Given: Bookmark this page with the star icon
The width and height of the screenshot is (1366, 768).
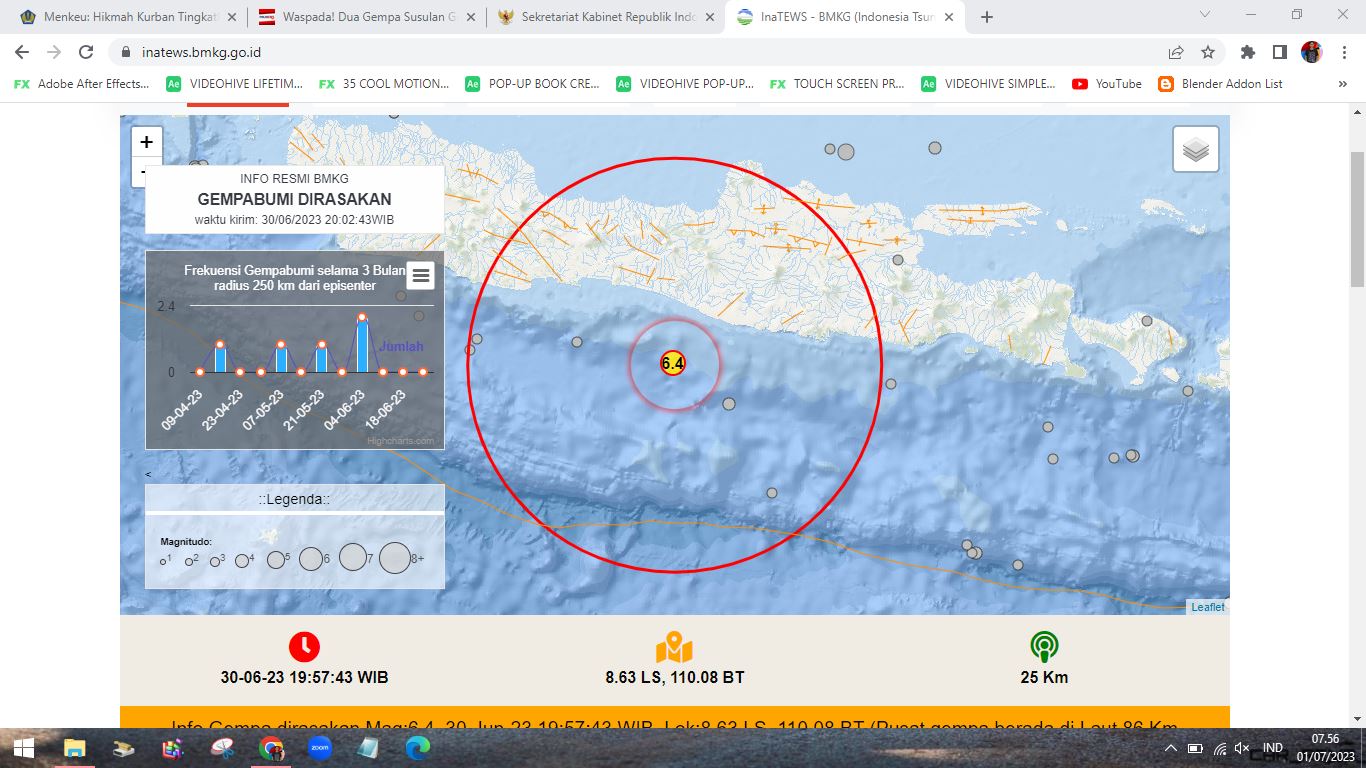Looking at the screenshot, I should click(x=1208, y=52).
